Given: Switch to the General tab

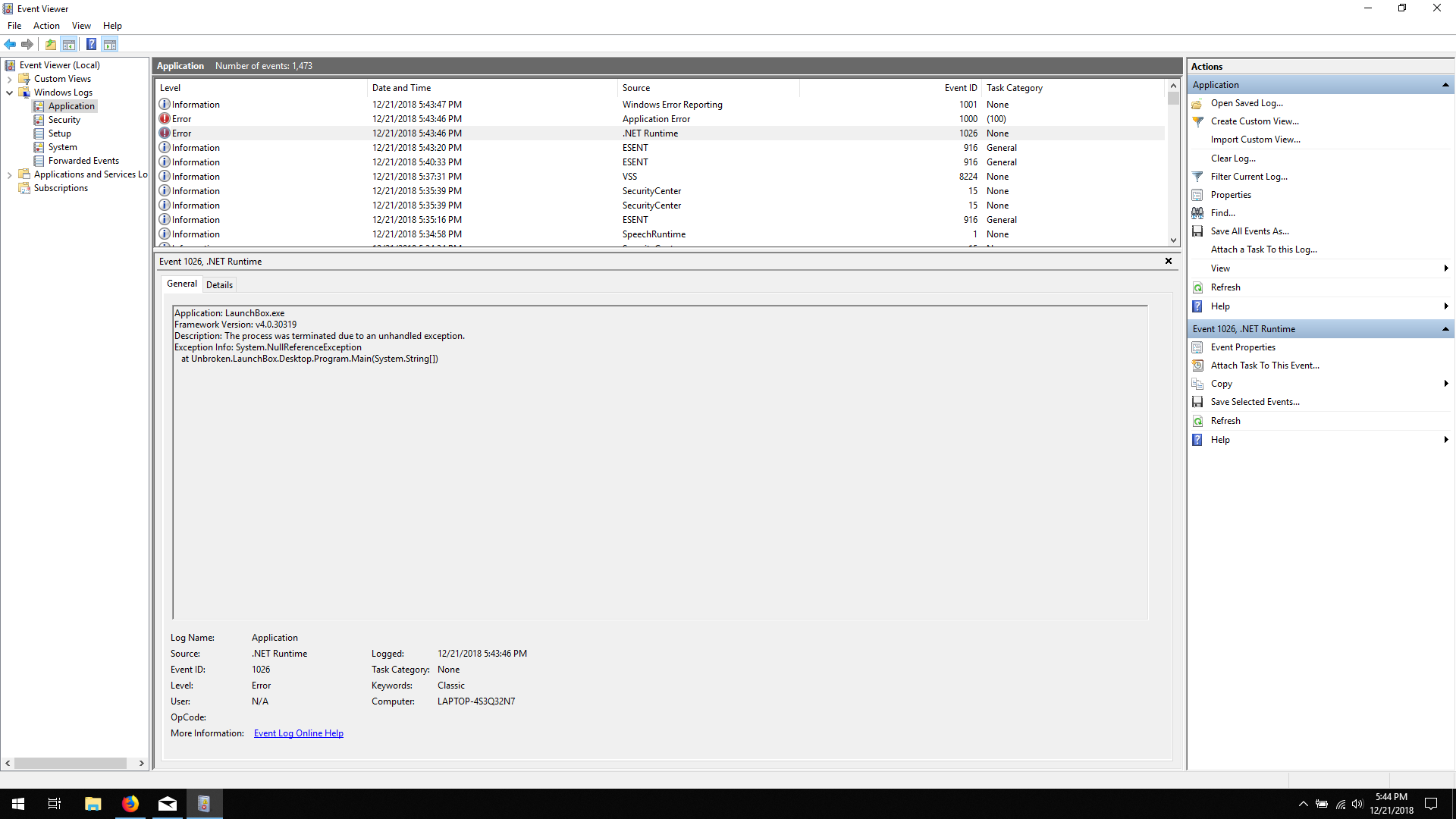Looking at the screenshot, I should point(182,284).
